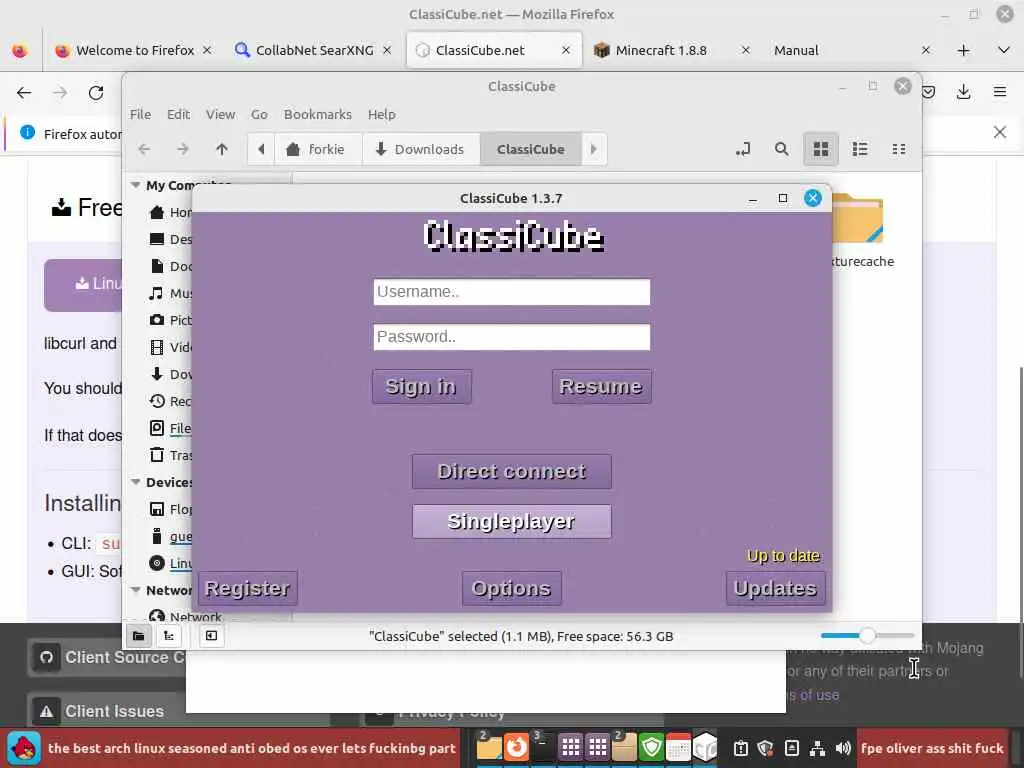Focus the Username input field
1024x768 pixels.
click(x=512, y=292)
